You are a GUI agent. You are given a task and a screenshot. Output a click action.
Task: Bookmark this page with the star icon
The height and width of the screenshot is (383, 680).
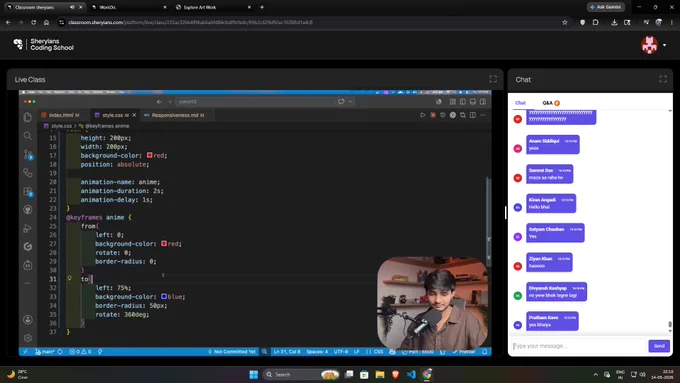coord(565,22)
